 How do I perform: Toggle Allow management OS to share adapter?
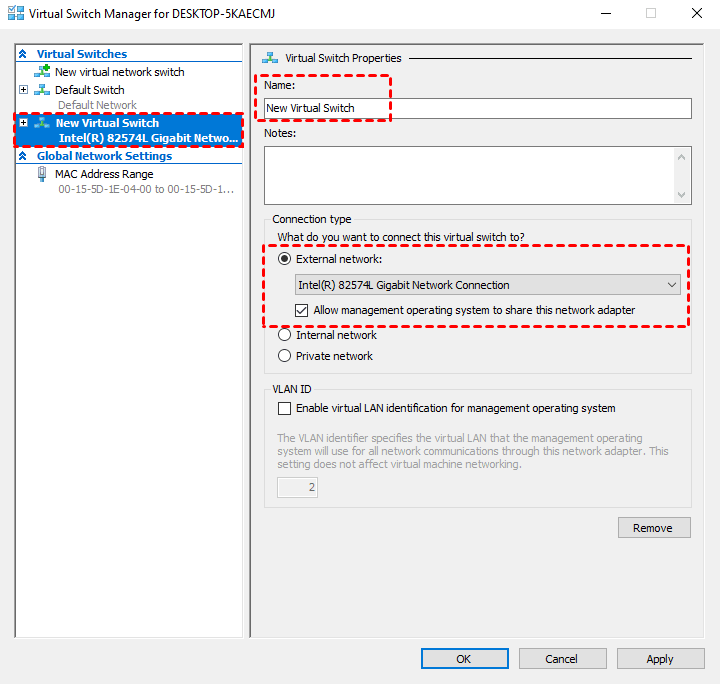click(x=302, y=311)
